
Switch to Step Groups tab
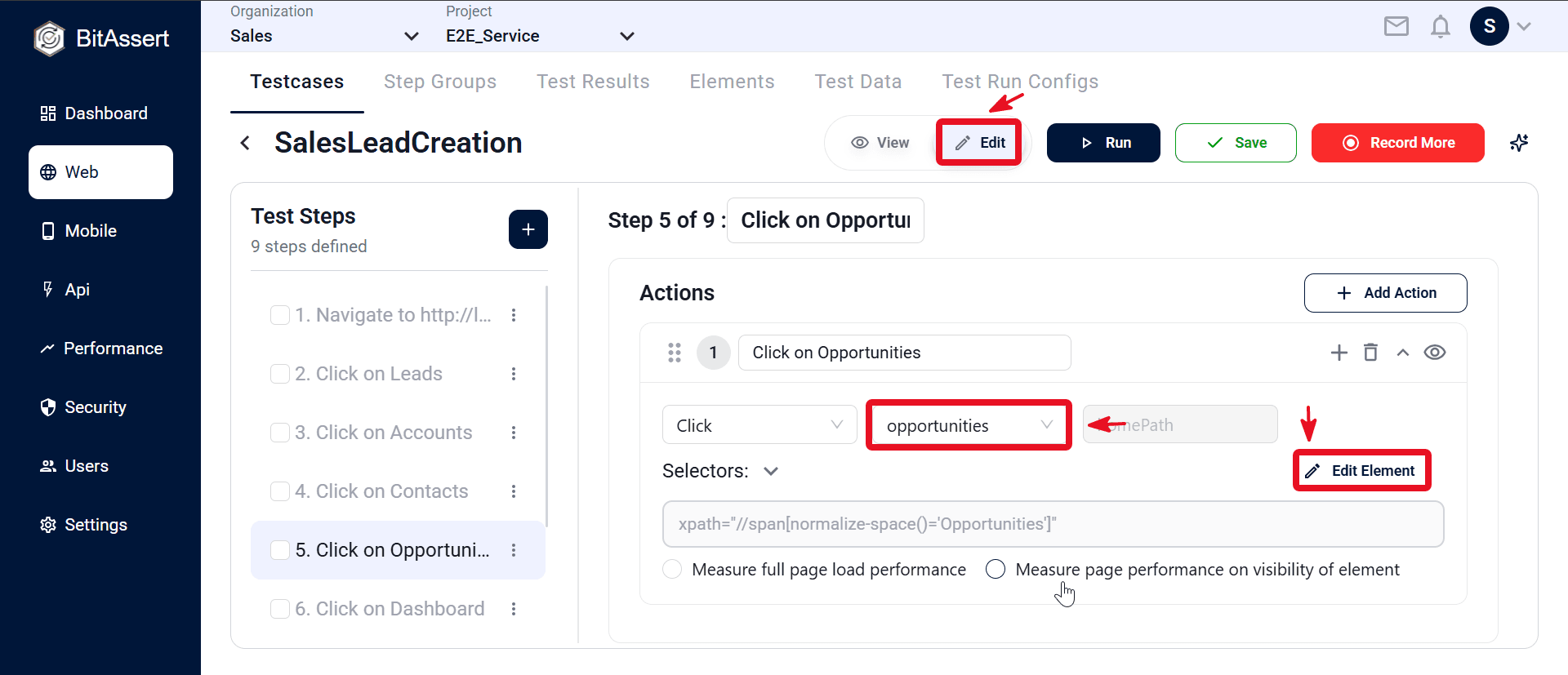440,82
